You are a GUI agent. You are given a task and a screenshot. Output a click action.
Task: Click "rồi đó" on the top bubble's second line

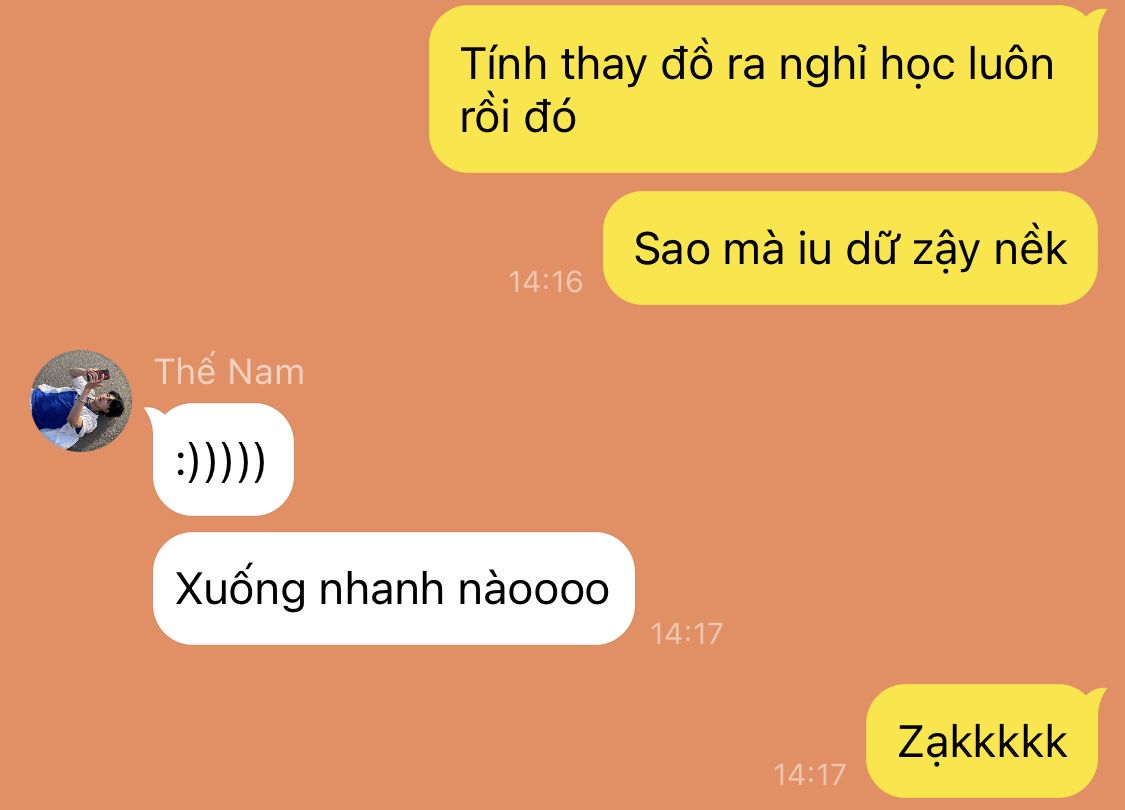tap(517, 116)
